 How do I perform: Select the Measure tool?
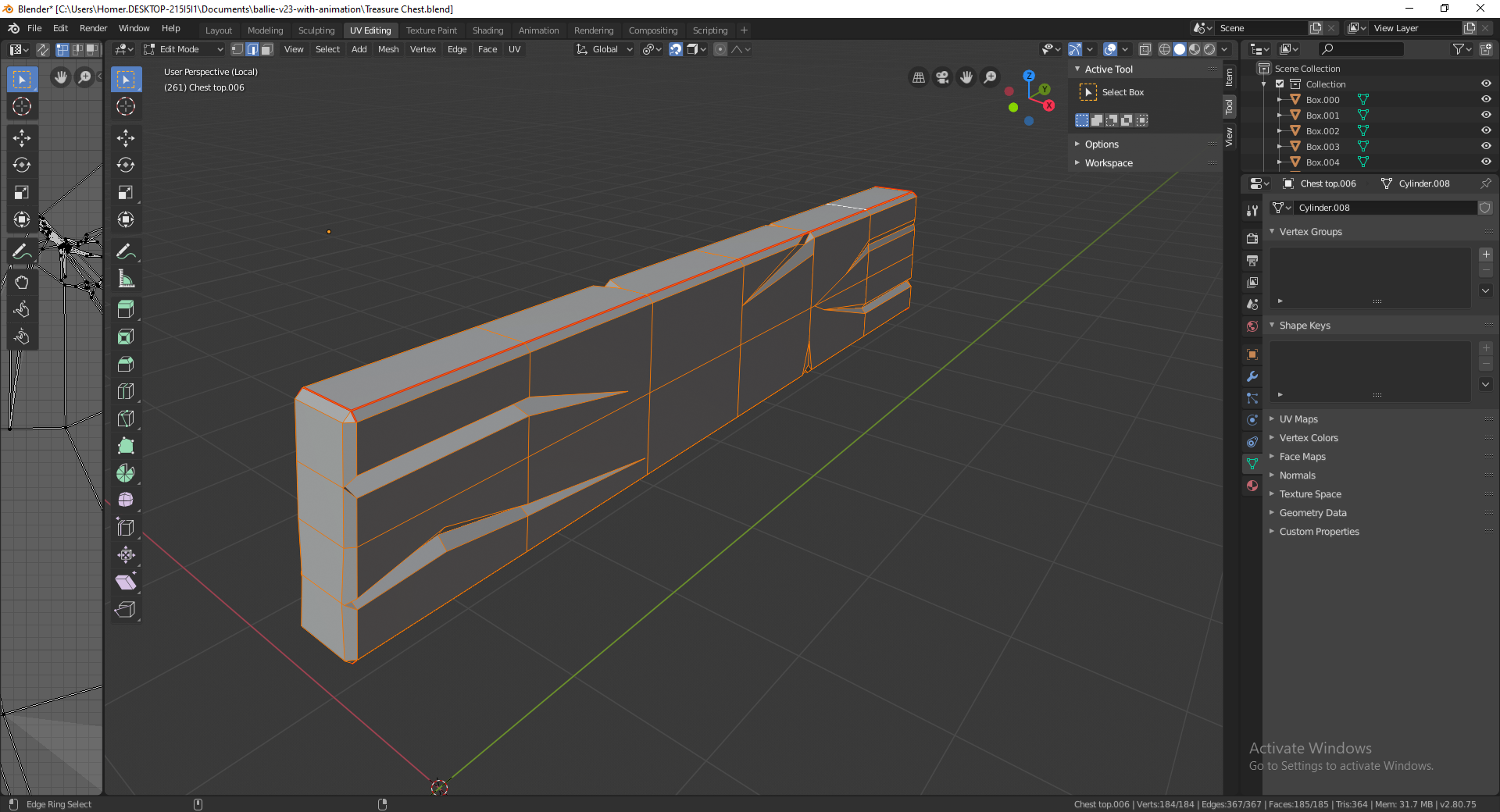[x=126, y=279]
